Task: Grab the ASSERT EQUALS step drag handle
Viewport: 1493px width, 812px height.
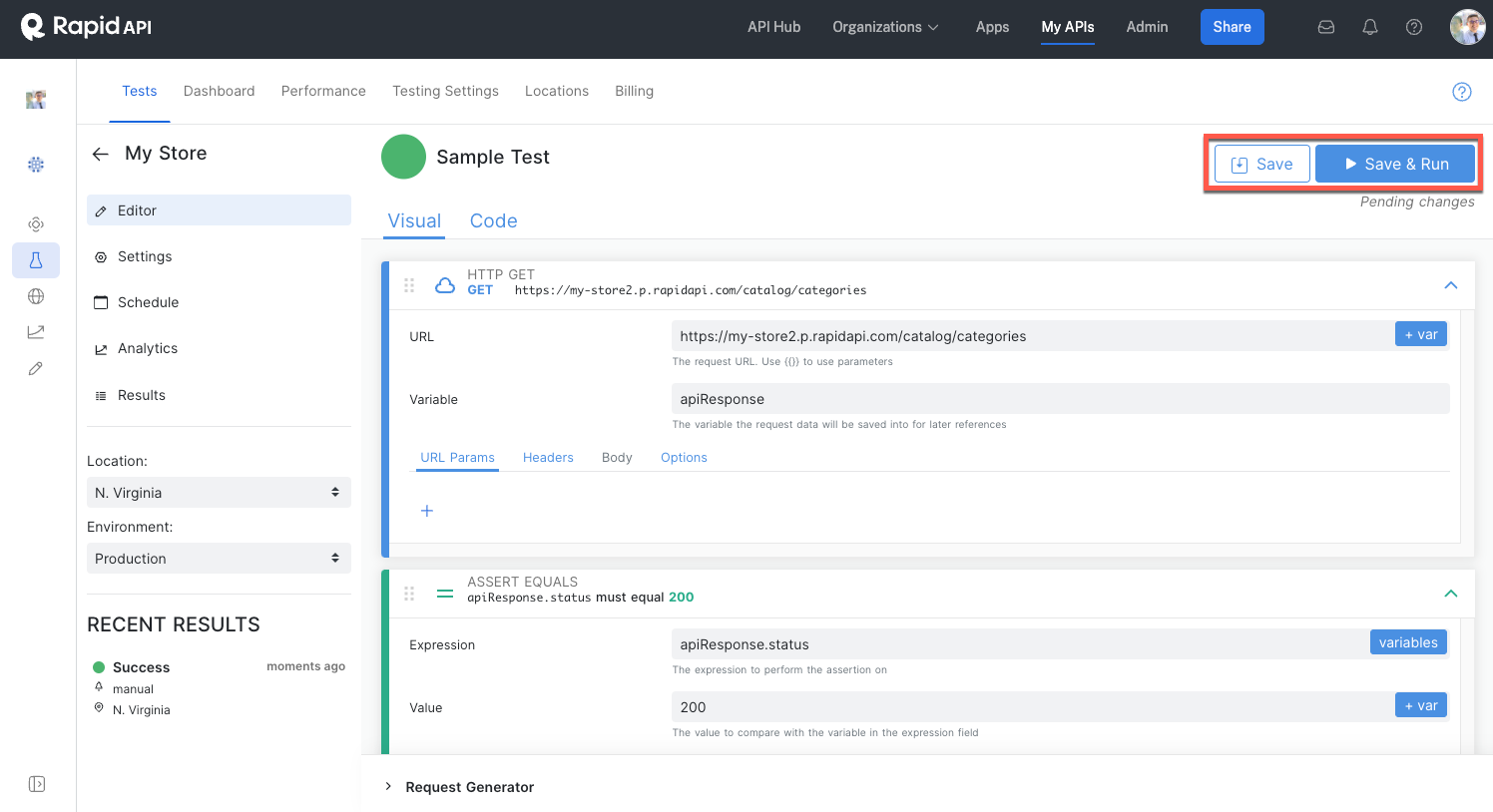Action: [x=409, y=594]
